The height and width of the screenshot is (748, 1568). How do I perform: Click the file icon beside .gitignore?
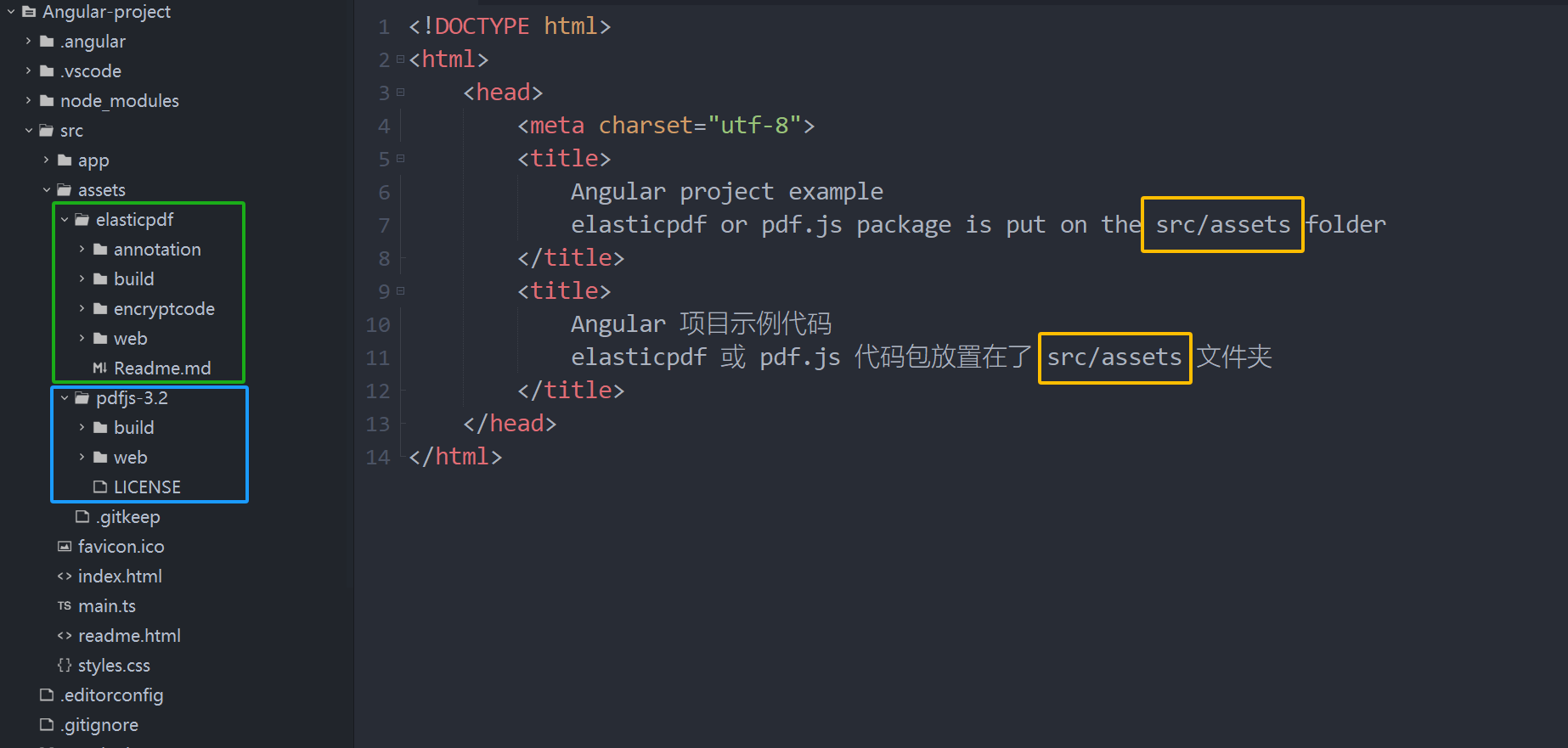coord(48,724)
